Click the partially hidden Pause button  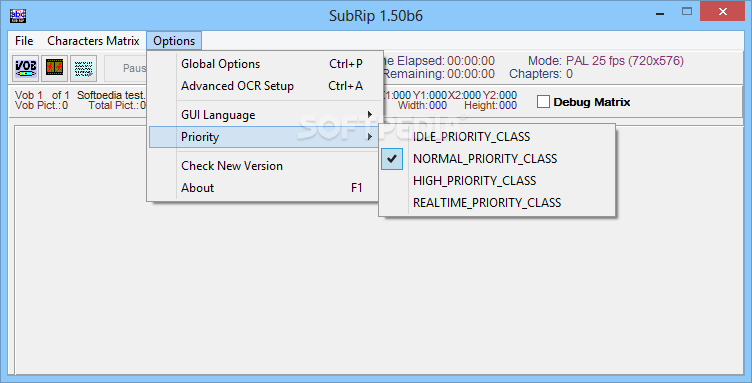126,69
